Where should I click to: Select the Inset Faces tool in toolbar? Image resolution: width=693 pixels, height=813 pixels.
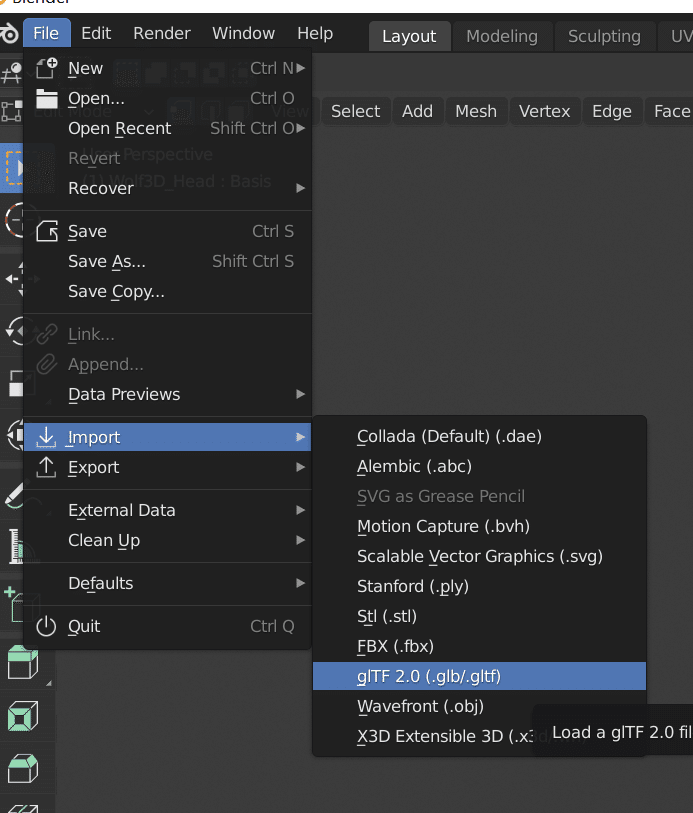(x=22, y=716)
